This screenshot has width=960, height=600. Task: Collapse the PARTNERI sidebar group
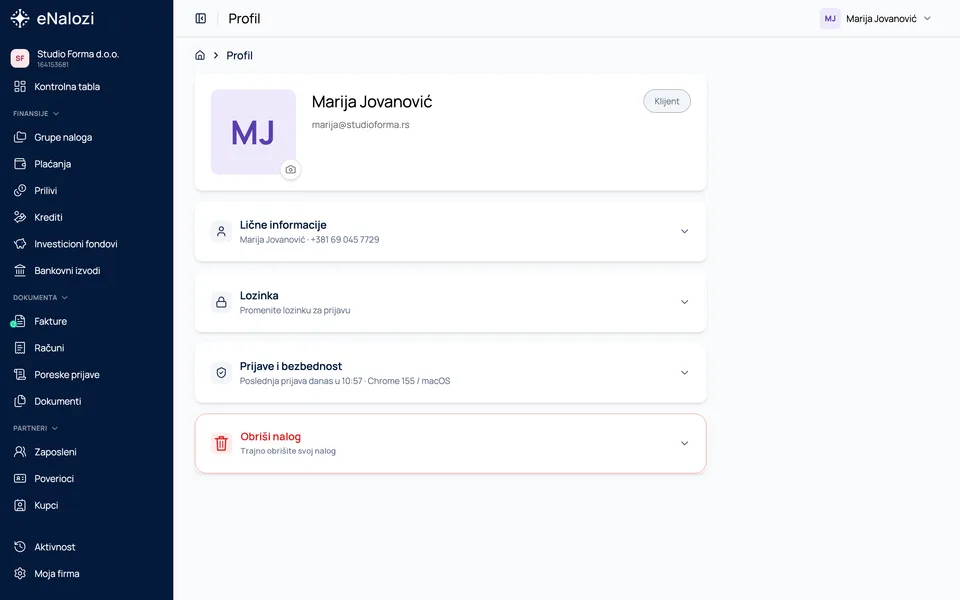(36, 428)
